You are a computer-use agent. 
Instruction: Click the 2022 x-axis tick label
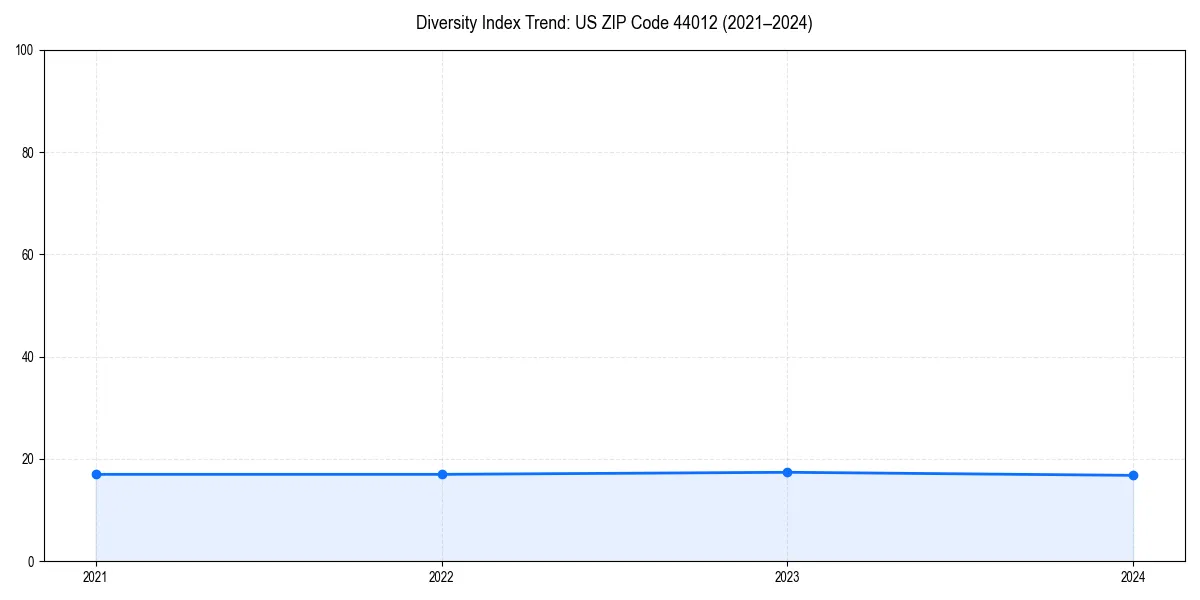point(441,577)
